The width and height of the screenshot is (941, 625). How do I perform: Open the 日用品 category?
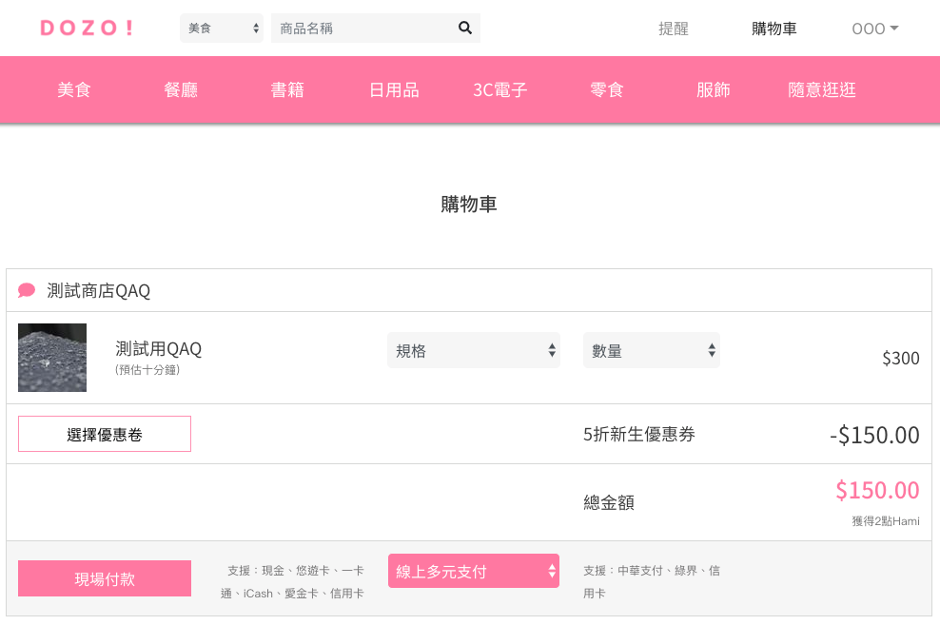394,90
